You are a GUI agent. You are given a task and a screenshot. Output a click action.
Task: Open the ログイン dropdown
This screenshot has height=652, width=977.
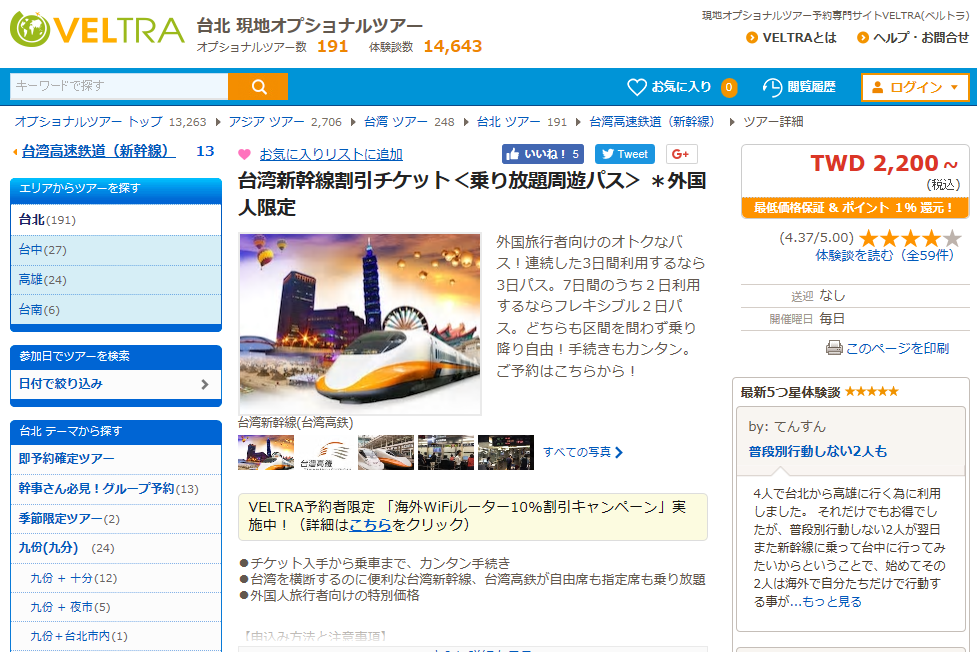(915, 87)
